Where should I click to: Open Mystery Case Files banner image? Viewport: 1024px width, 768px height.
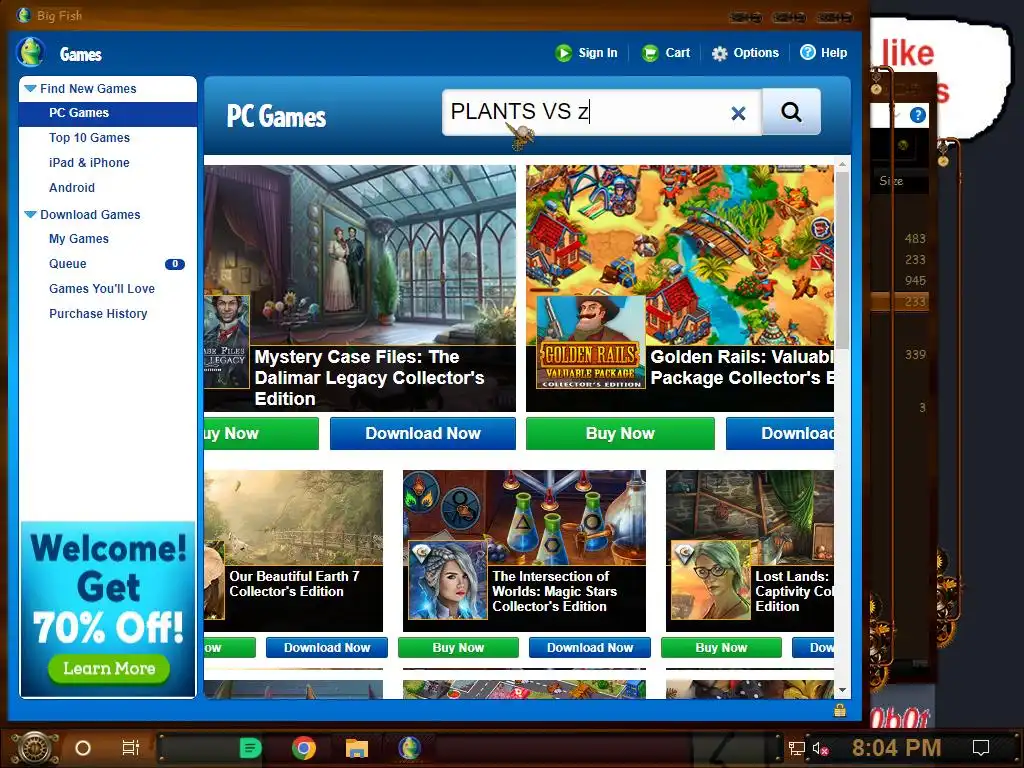(360, 255)
